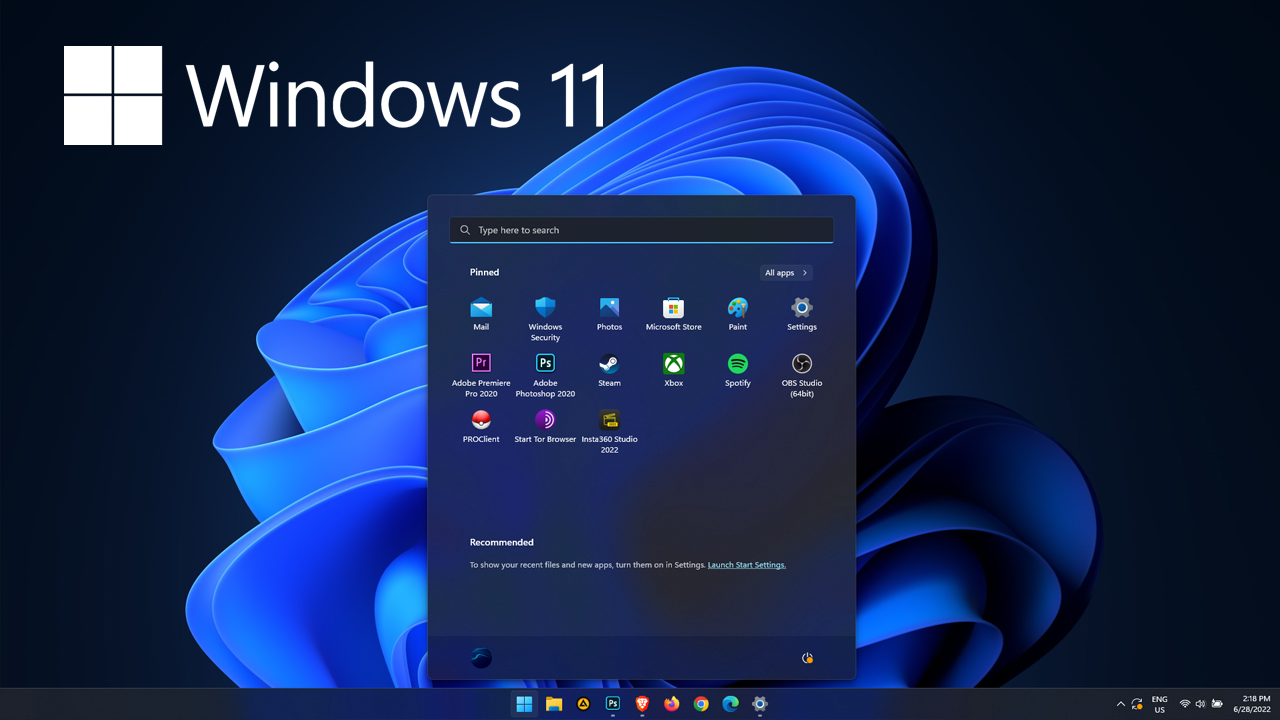Open Microsoft Edge from the taskbar
The image size is (1280, 720).
[x=730, y=704]
